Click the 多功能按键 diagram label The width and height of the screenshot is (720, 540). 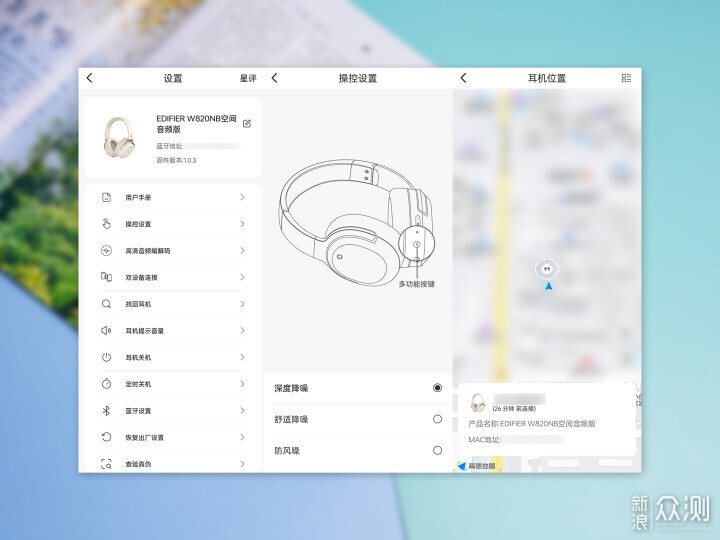416,284
